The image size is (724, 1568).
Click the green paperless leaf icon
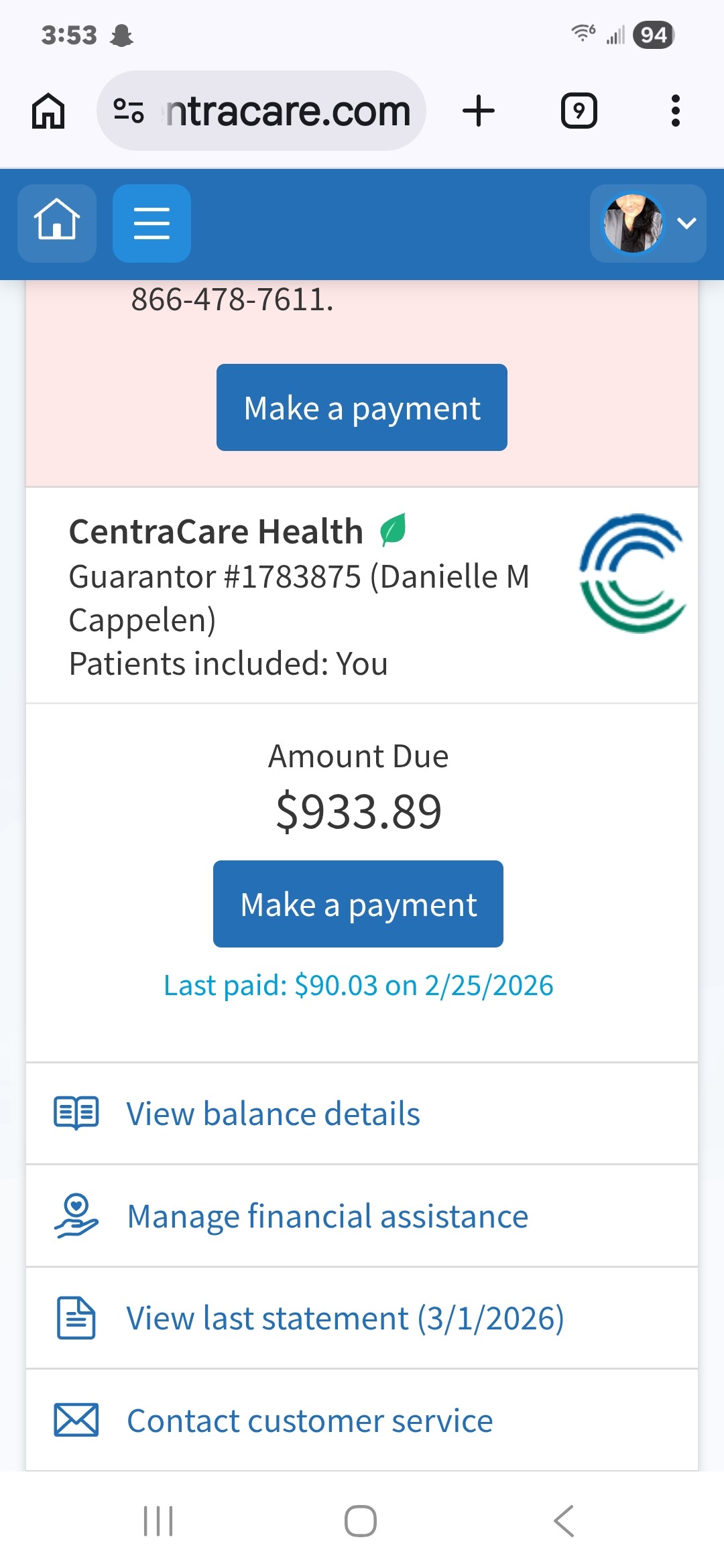tap(393, 530)
